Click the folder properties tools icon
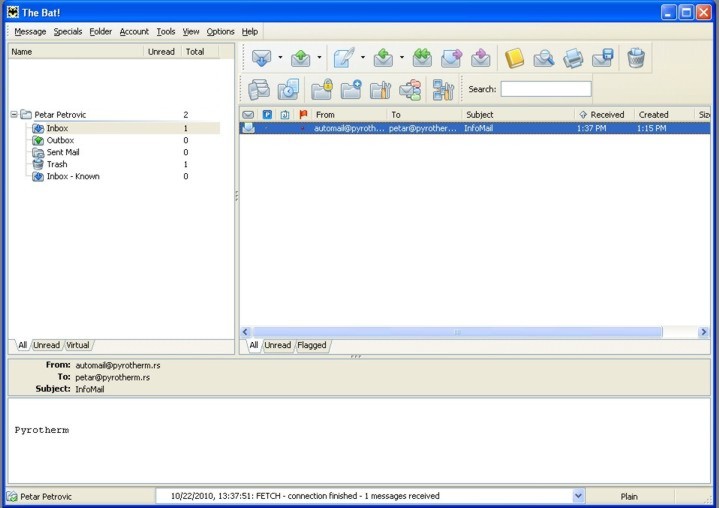The height and width of the screenshot is (508, 719). [x=380, y=90]
